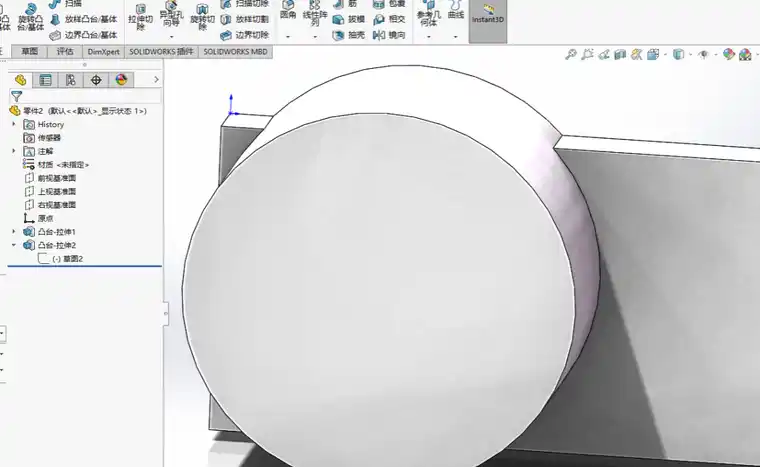Switch to the 草图 sketch tab
The image size is (760, 467).
click(x=30, y=51)
